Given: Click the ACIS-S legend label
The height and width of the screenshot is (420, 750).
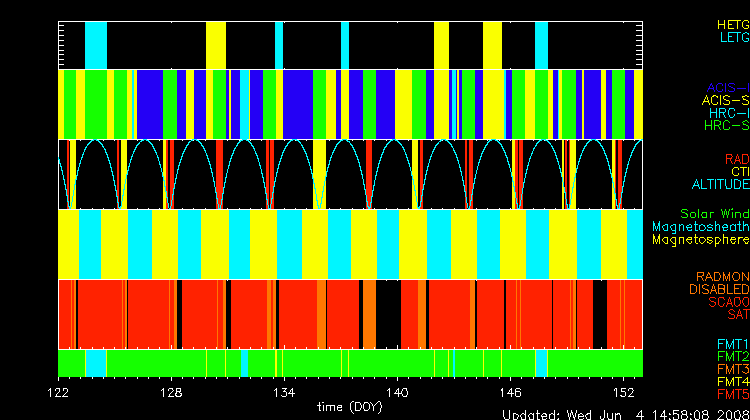Looking at the screenshot, I should (x=725, y=100).
